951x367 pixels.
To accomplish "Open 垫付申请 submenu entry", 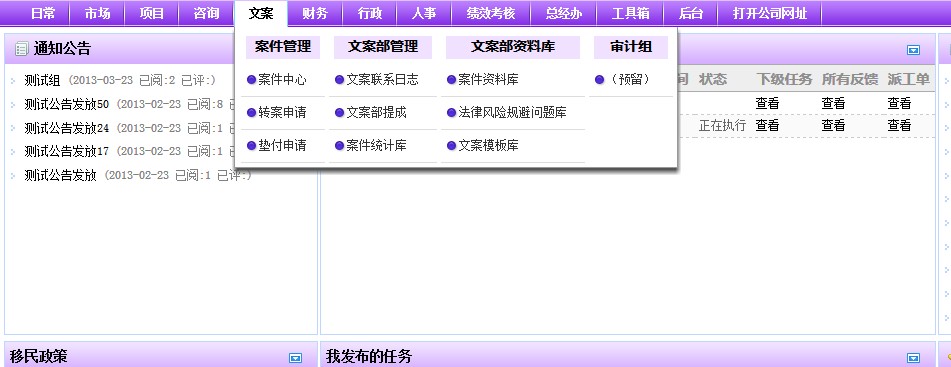I will (283, 146).
